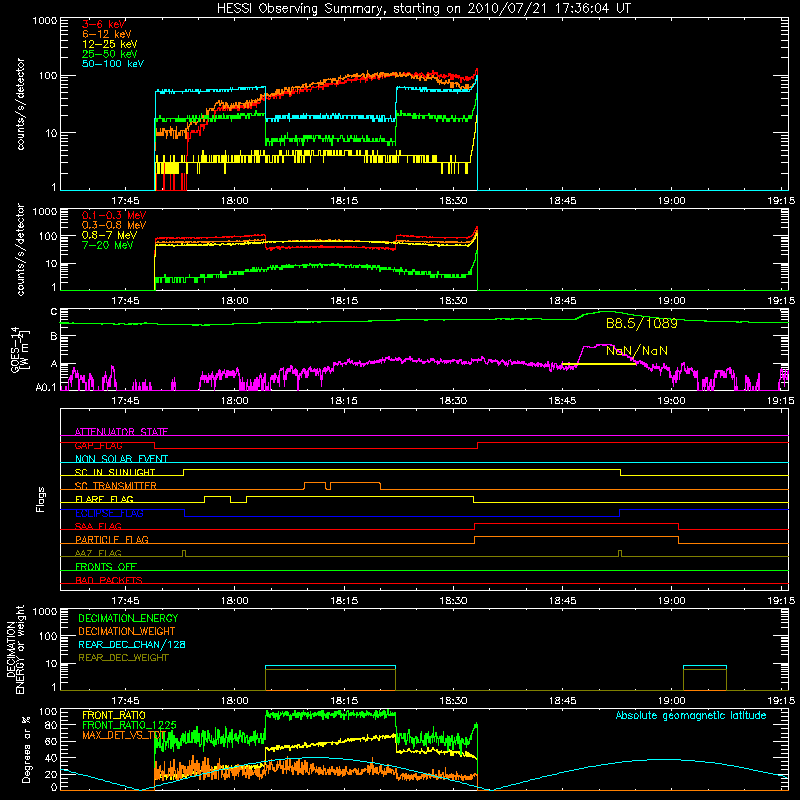
Task: Click the REAR_DEC_WEIGHT legend label
Action: (123, 658)
